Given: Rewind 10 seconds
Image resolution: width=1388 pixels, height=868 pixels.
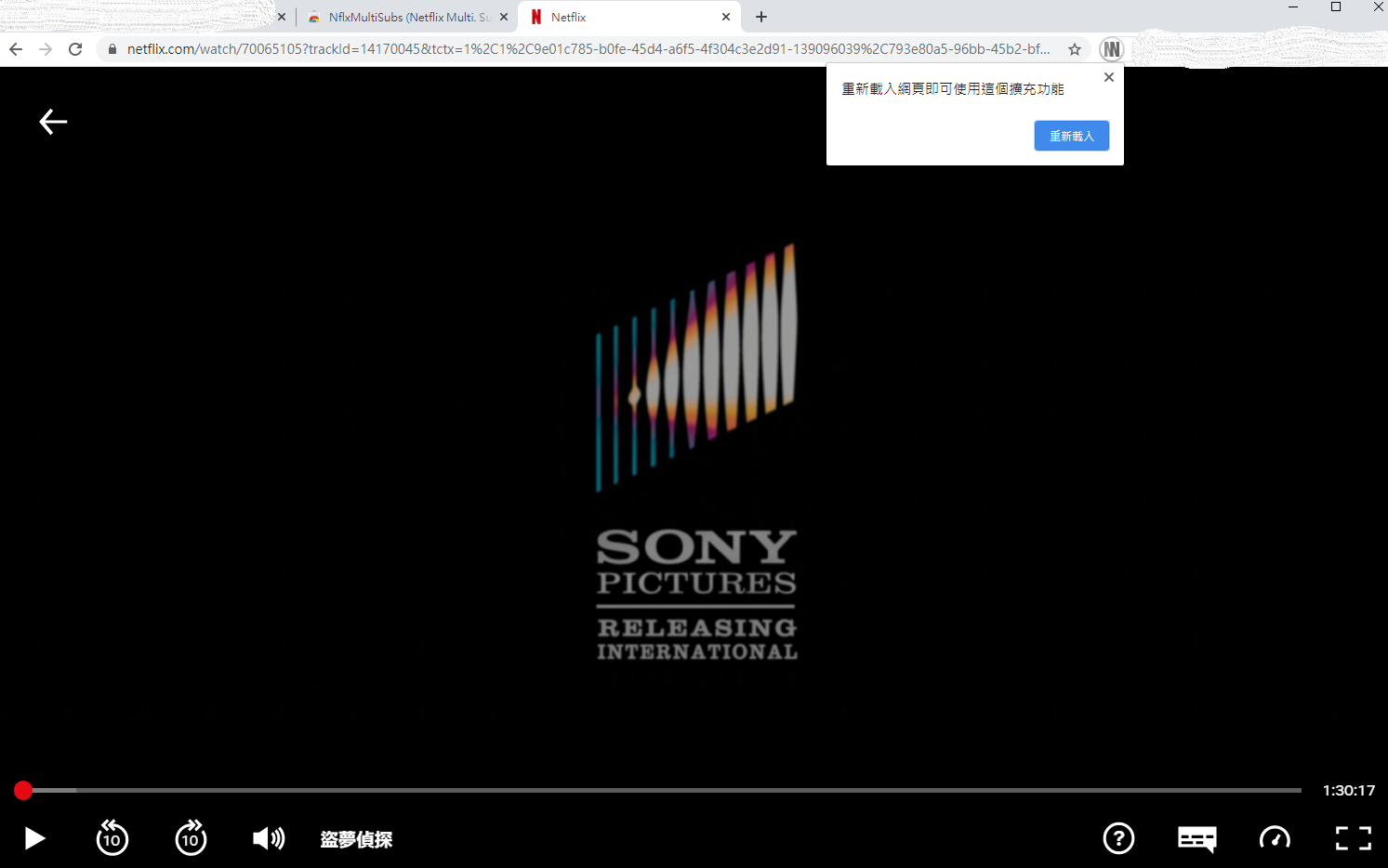Looking at the screenshot, I should point(112,838).
